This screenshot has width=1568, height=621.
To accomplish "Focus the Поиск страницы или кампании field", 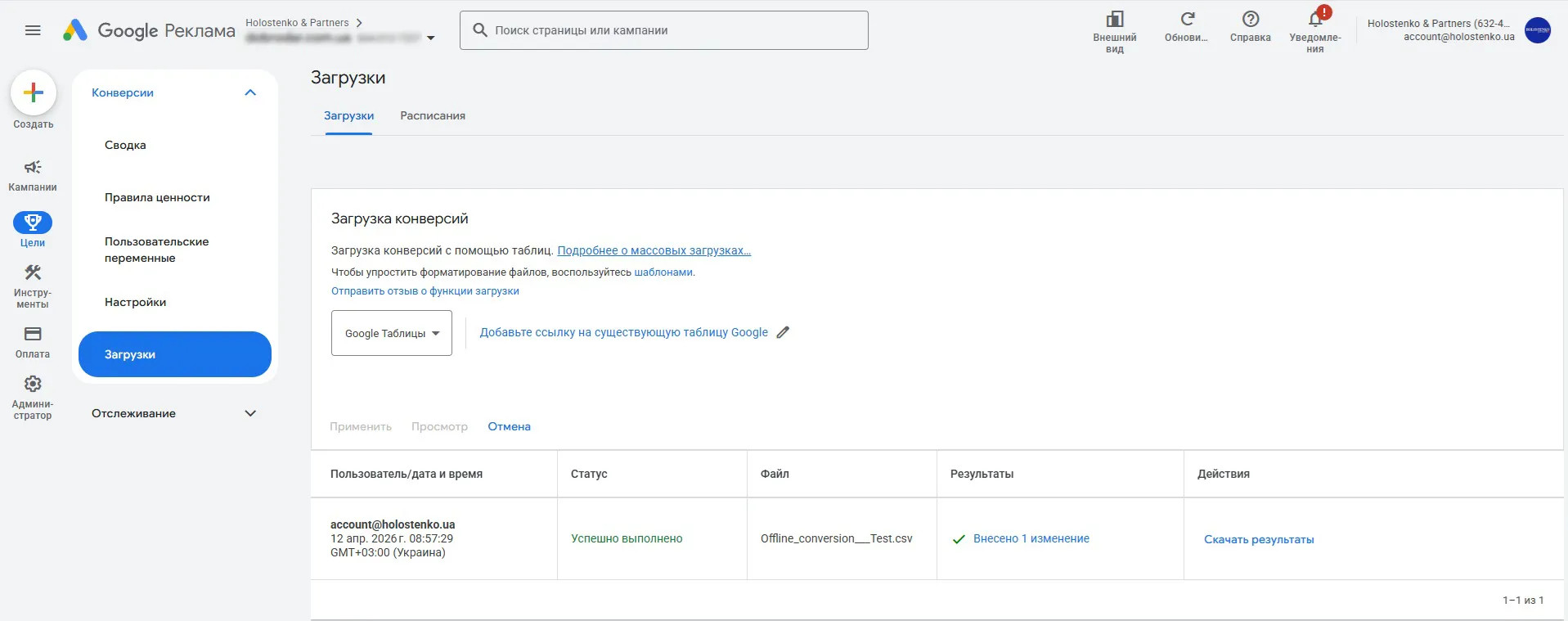I will click(x=664, y=30).
